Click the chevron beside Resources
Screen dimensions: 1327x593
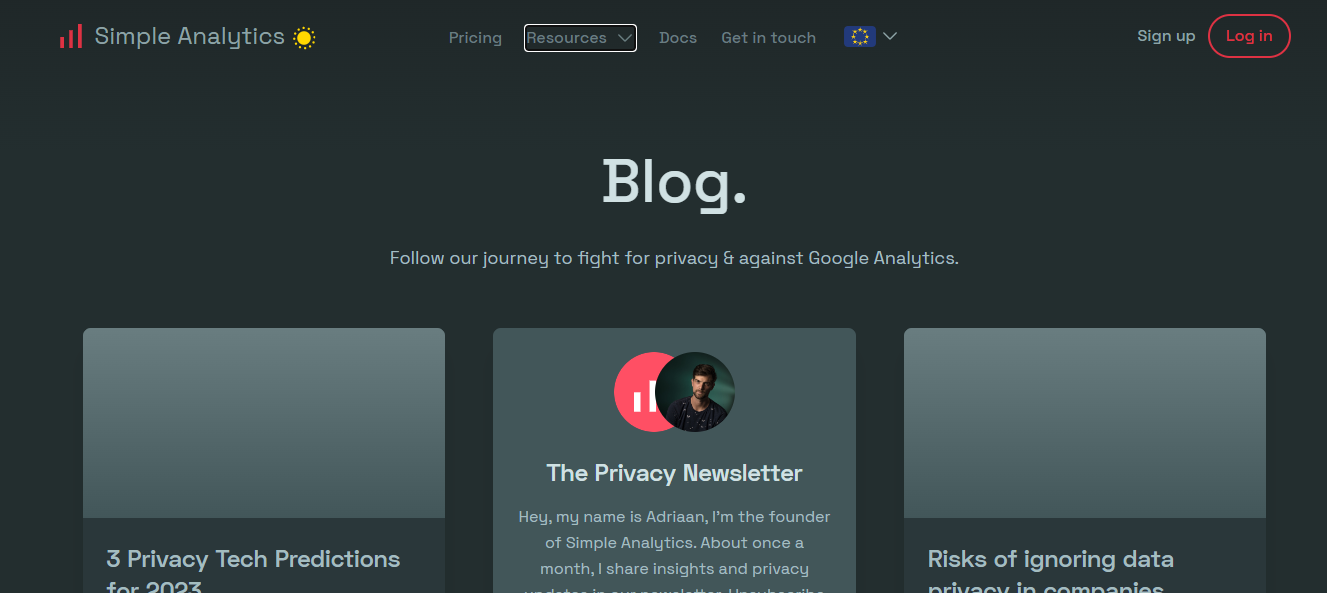coord(625,38)
